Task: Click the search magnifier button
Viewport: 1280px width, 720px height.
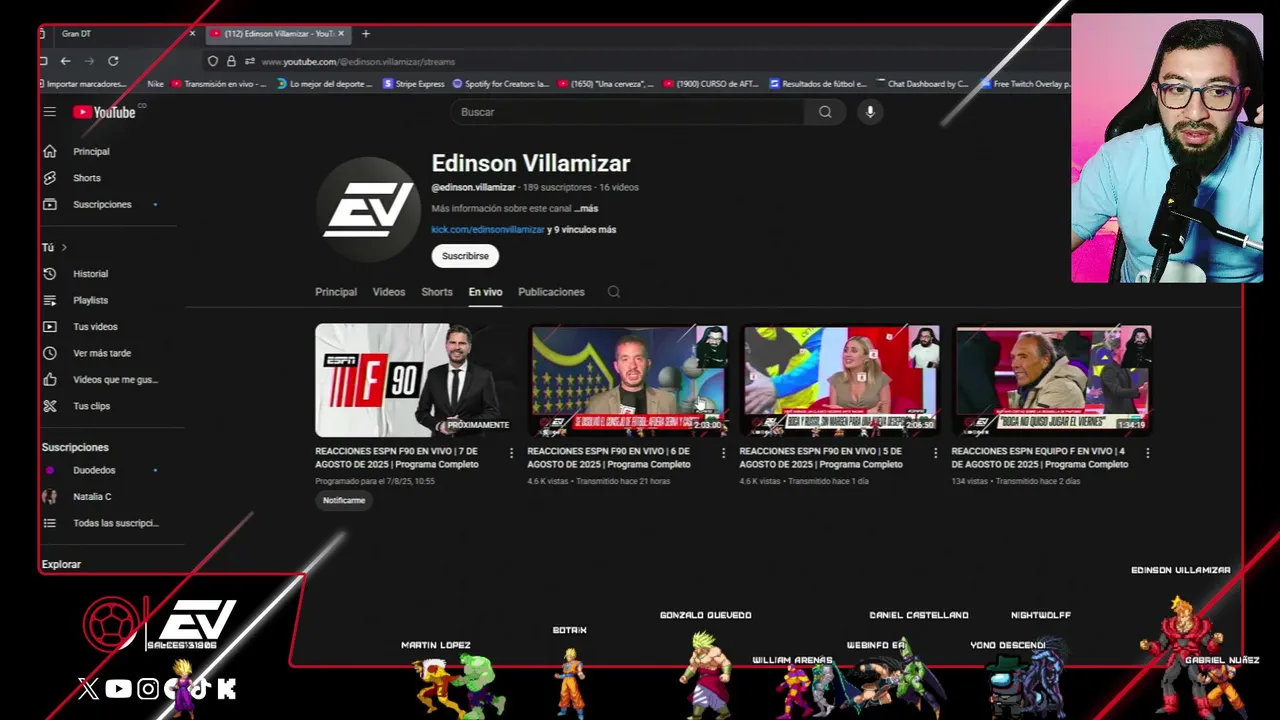Action: (825, 112)
